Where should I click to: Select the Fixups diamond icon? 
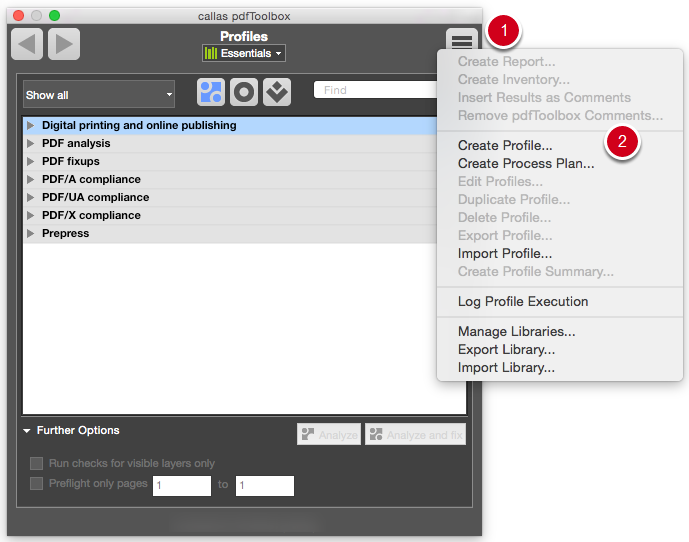[277, 92]
